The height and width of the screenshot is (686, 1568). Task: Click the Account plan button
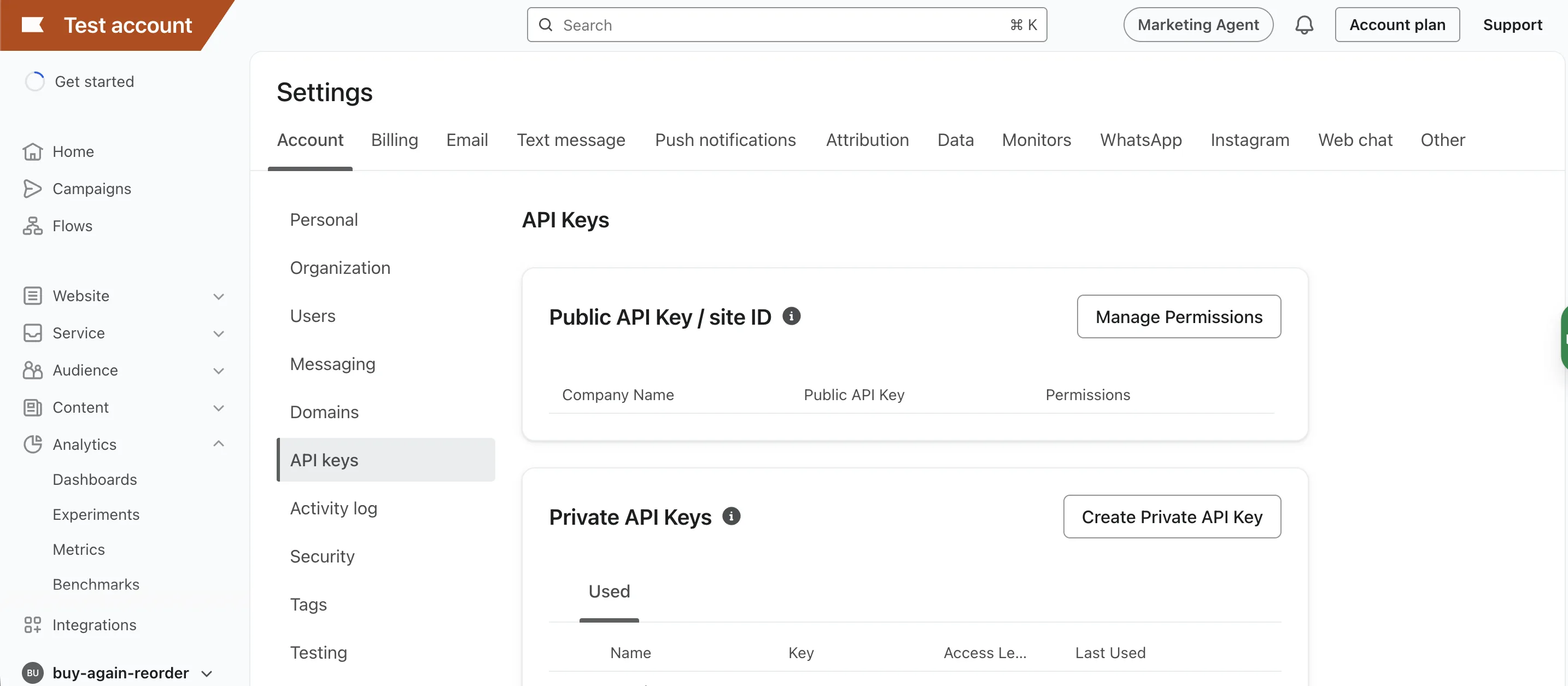pyautogui.click(x=1397, y=25)
